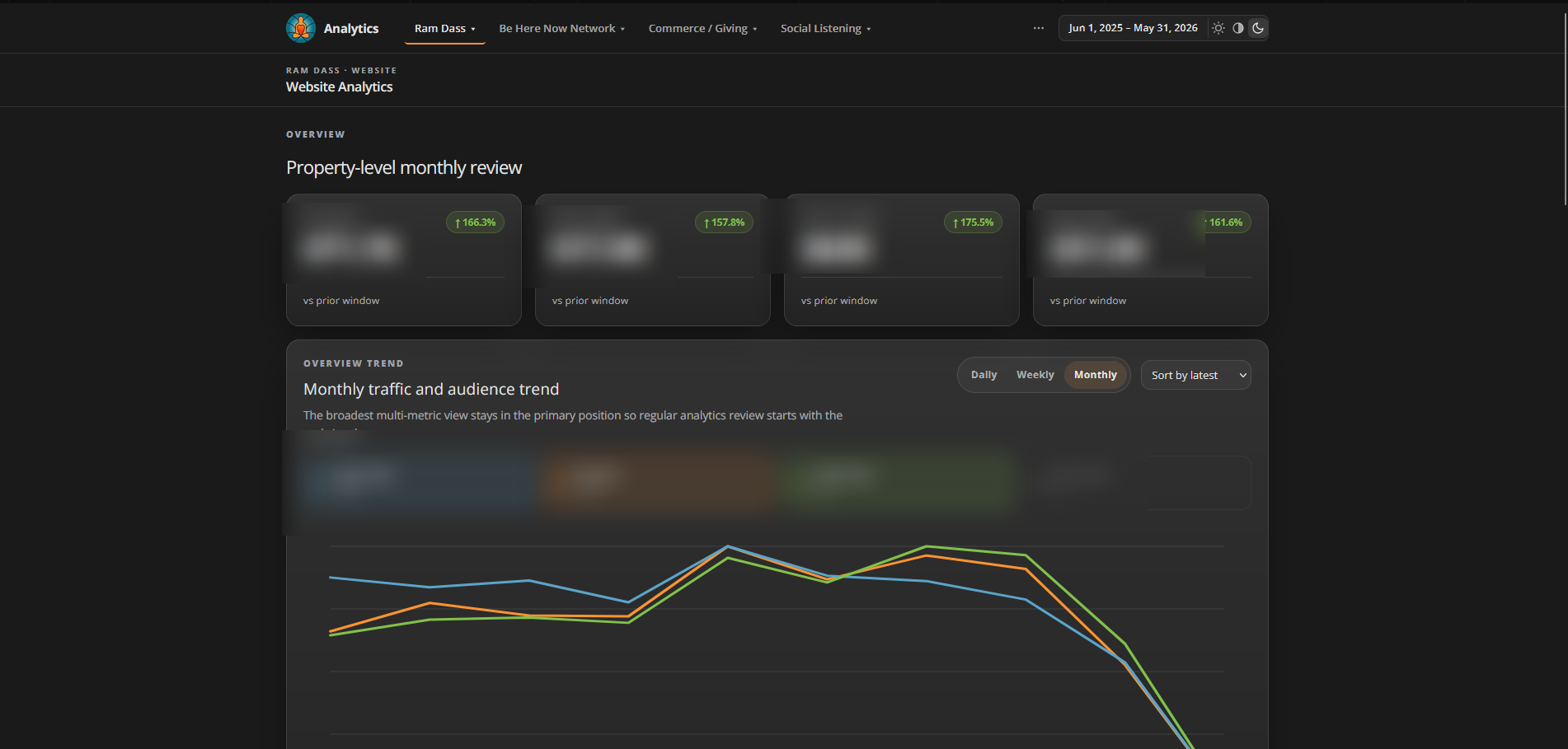Open the three-dots more menu
Image resolution: width=1568 pixels, height=749 pixels.
(1039, 28)
